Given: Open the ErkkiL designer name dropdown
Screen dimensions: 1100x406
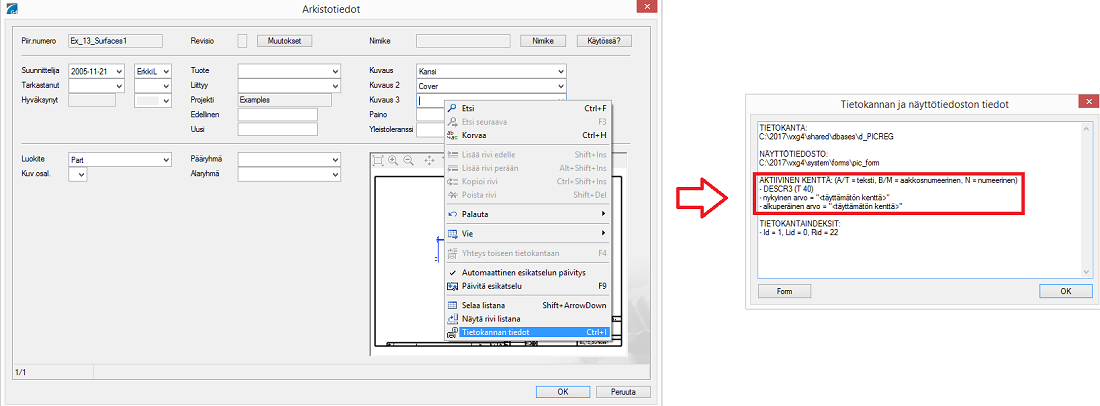Looking at the screenshot, I should tap(166, 71).
